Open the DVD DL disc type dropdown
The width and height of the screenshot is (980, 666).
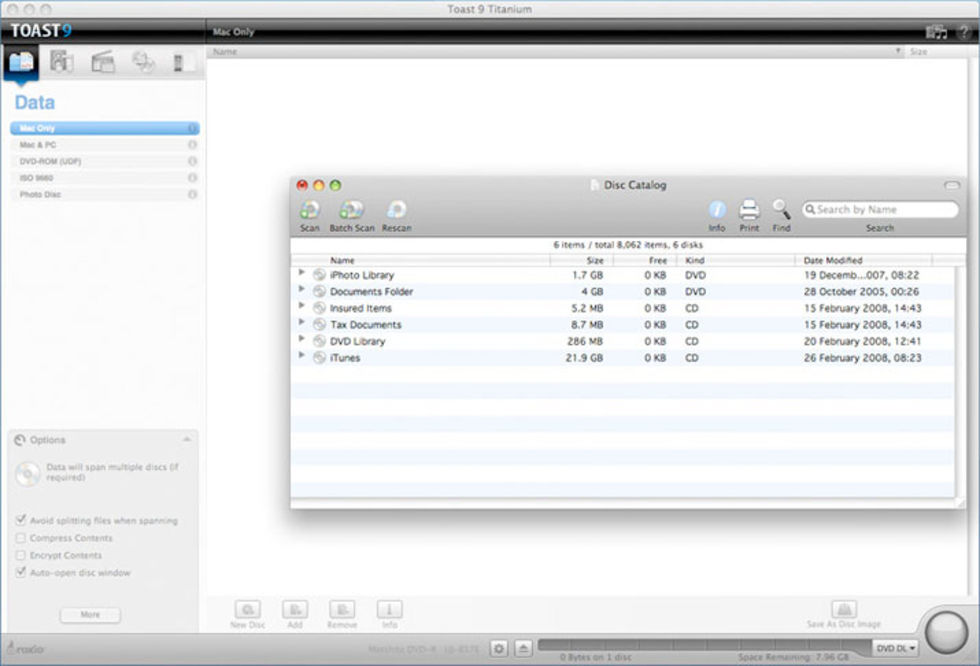[x=897, y=648]
